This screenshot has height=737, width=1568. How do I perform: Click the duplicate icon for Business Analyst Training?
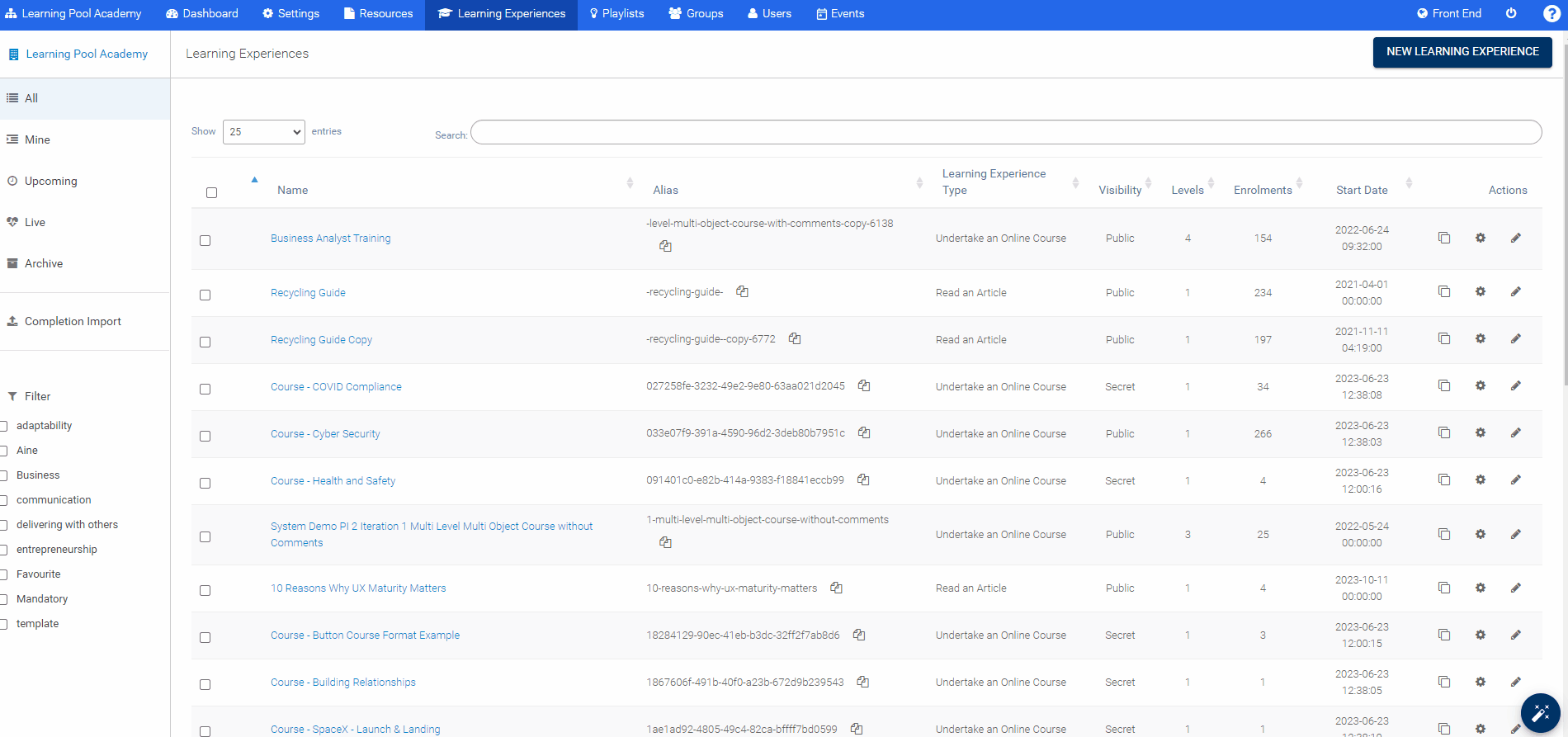(1444, 238)
